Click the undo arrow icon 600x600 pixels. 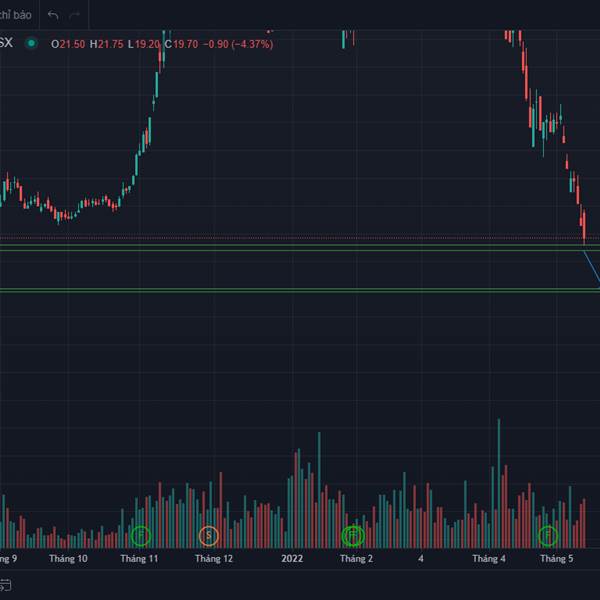coord(53,15)
